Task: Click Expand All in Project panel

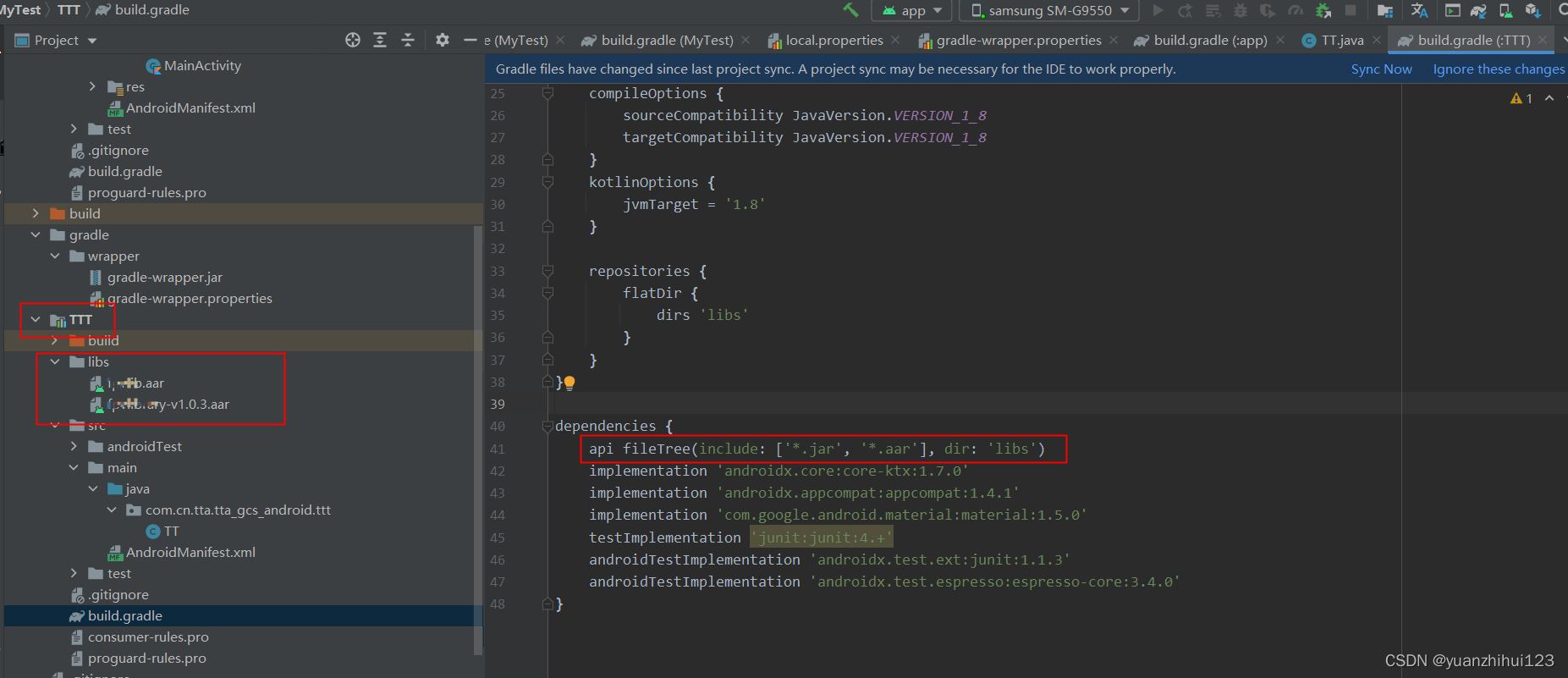Action: click(380, 40)
